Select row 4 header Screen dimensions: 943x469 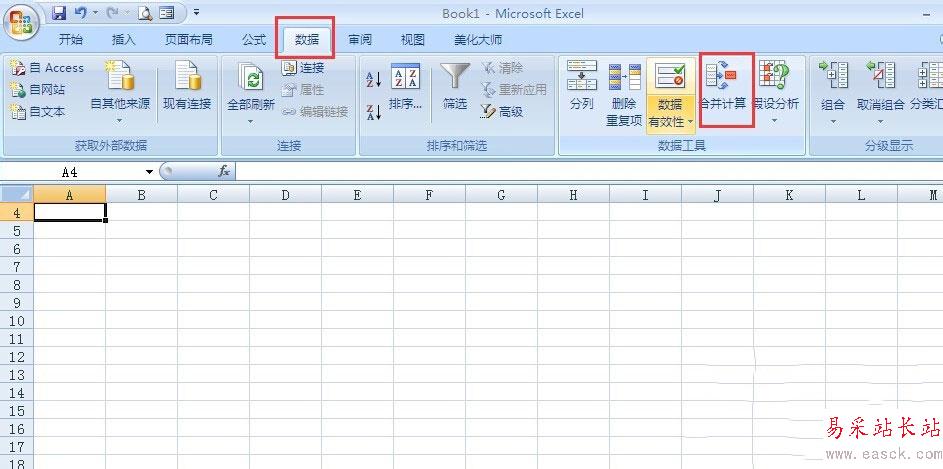tap(17, 212)
